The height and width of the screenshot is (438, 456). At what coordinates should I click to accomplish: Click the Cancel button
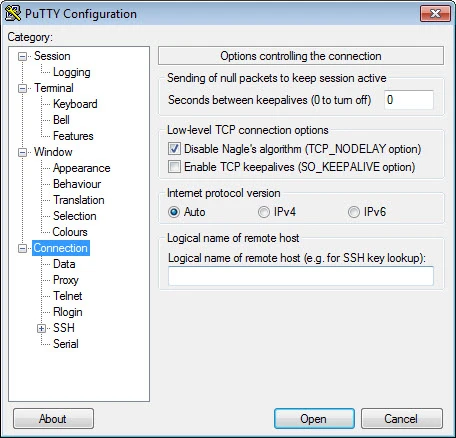(x=402, y=419)
